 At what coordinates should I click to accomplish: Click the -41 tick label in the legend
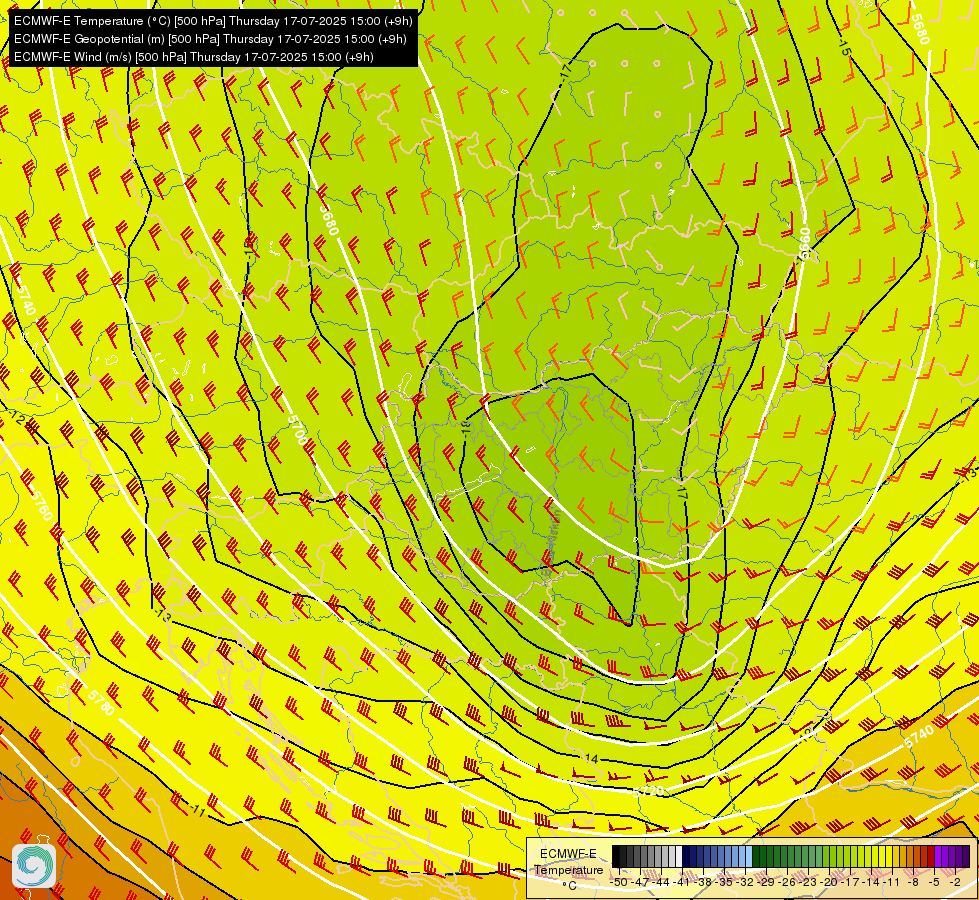tap(681, 882)
